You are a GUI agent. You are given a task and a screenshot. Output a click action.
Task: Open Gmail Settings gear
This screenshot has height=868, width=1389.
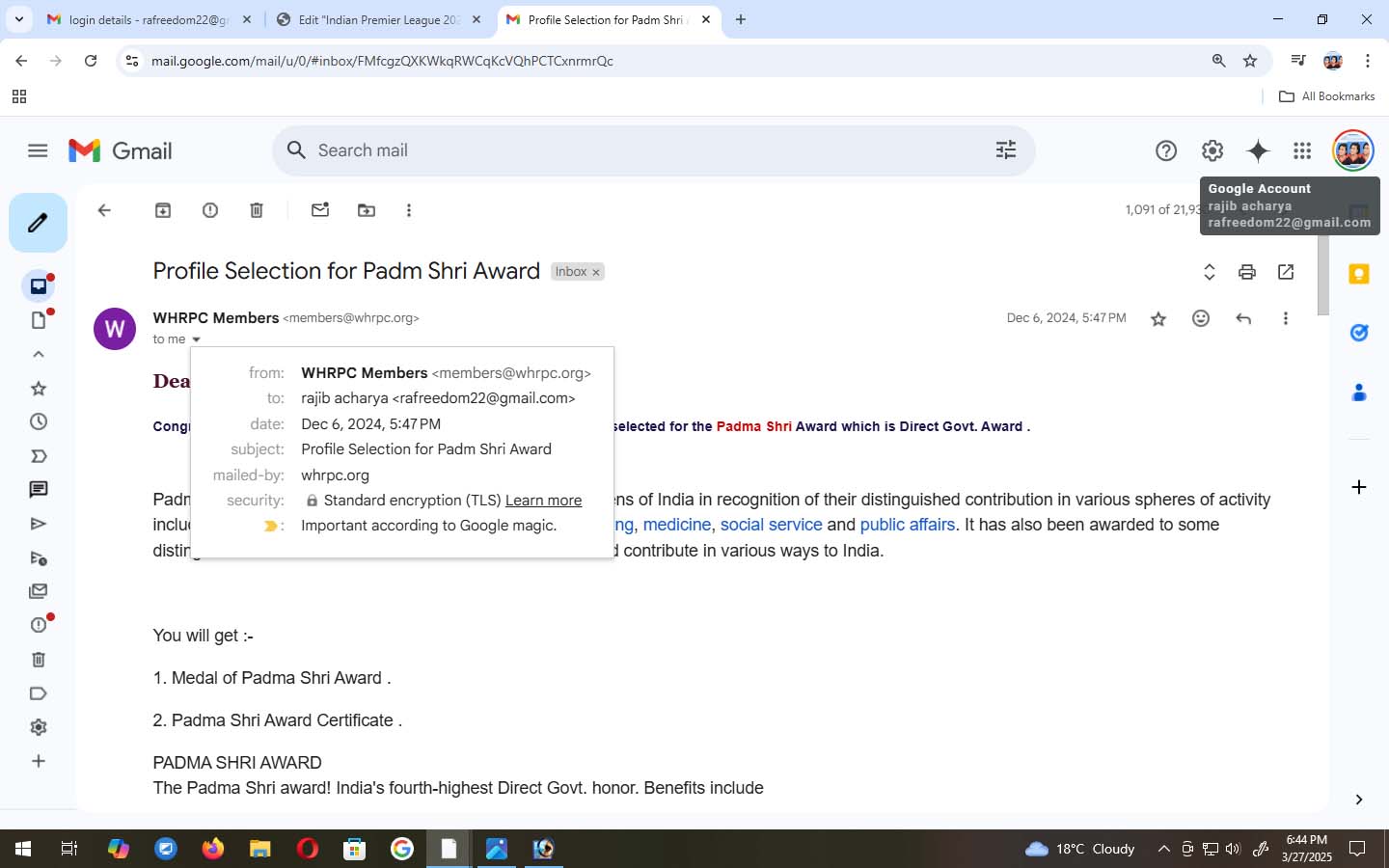click(x=1212, y=150)
